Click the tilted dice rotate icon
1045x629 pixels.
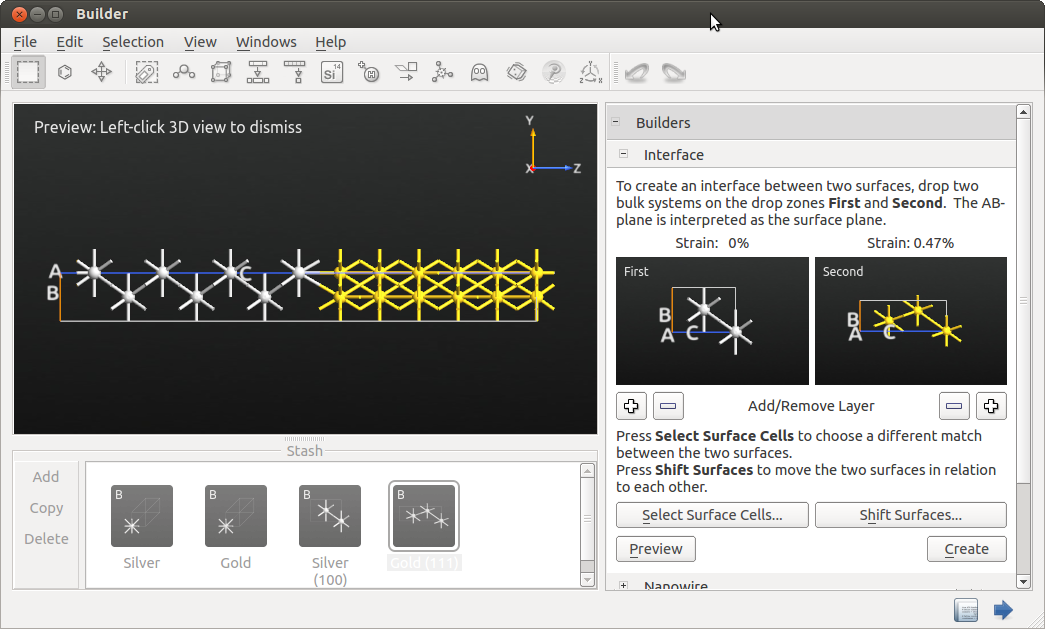coord(517,72)
